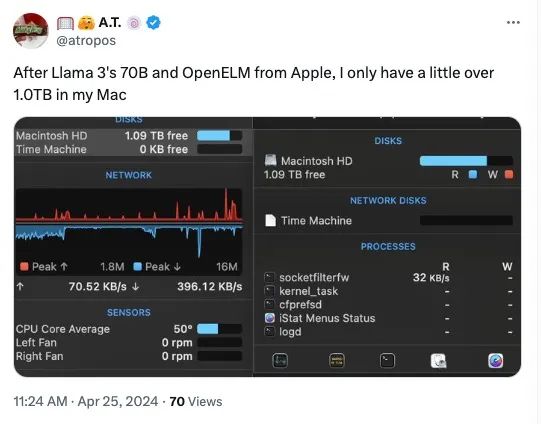Click Macintosh HD usage bar in right panel

[466, 161]
